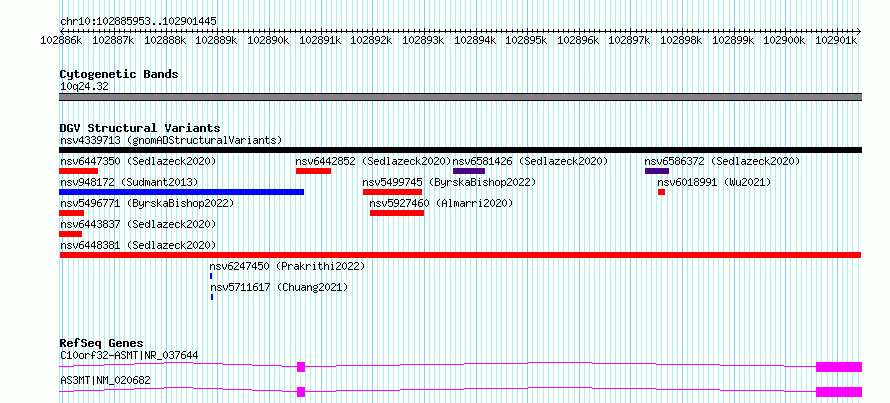
Task: Click the small red nsv6018991 marker
Action: pos(661,192)
